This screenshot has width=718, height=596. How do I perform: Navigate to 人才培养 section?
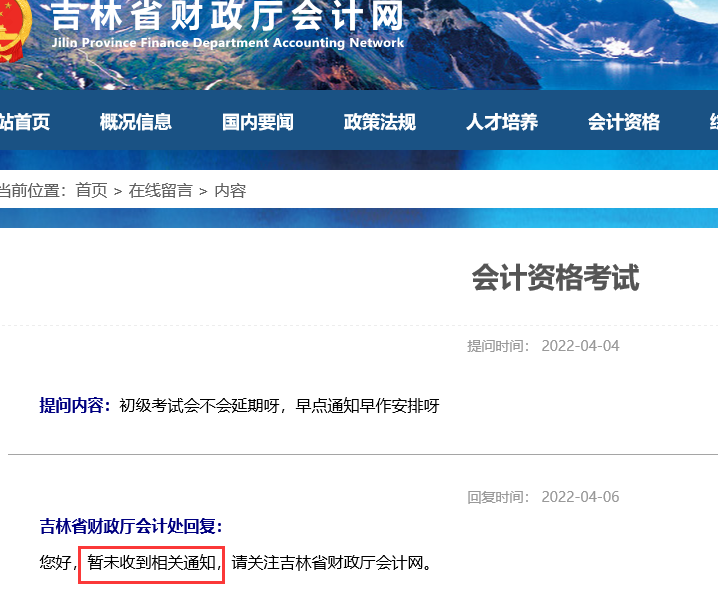(502, 122)
